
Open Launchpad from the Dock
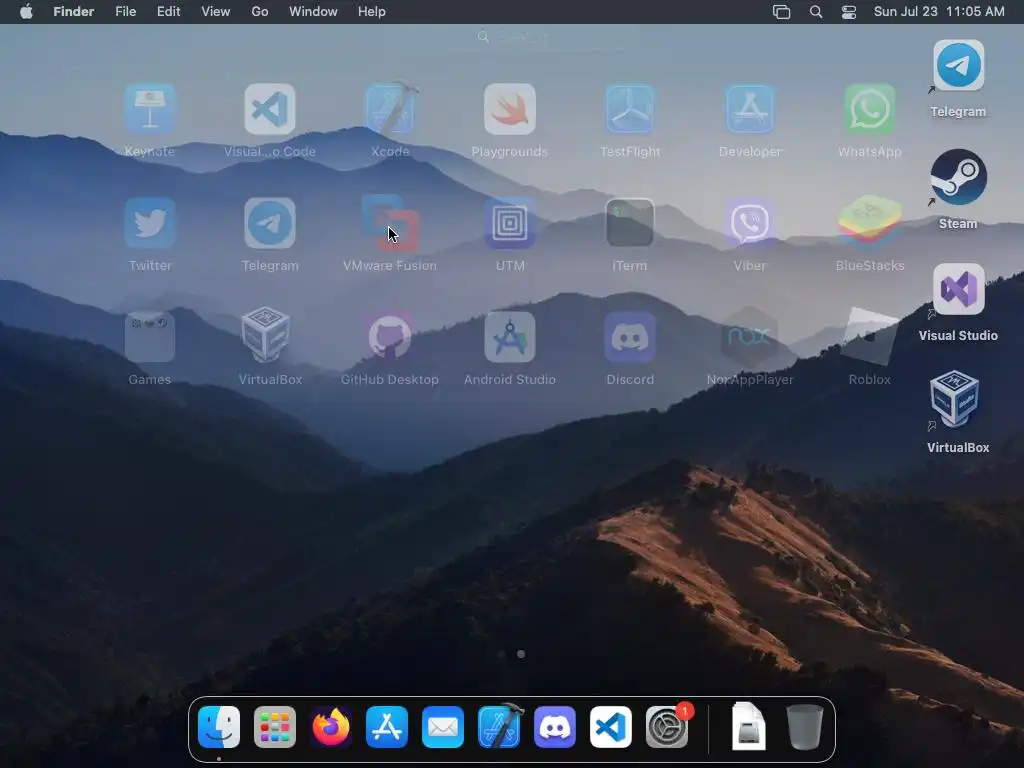tap(275, 727)
